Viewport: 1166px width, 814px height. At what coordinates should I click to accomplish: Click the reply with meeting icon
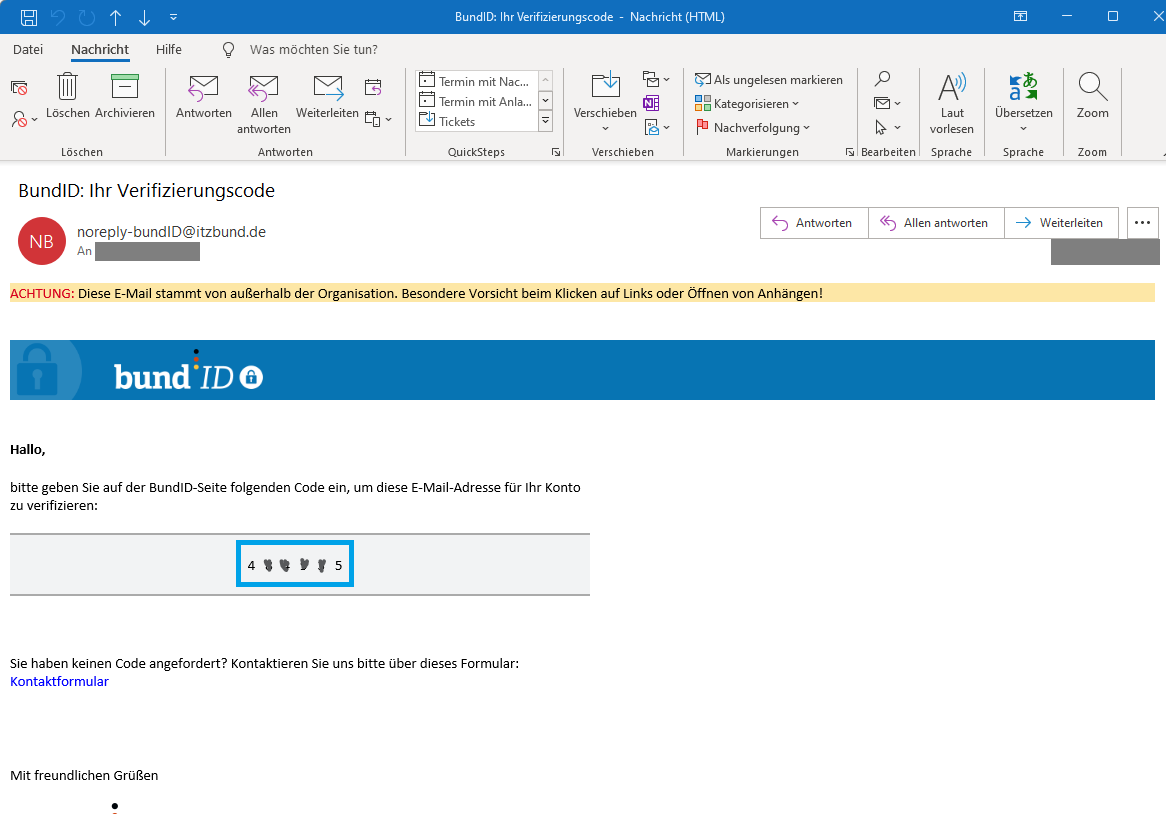coord(373,88)
